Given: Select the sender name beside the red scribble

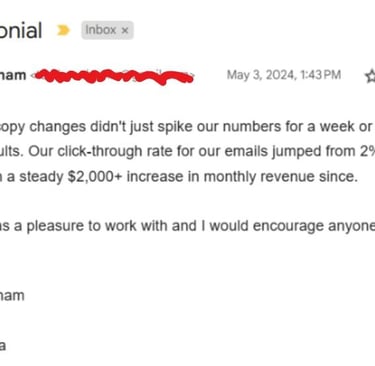Looking at the screenshot, I should click(13, 75).
